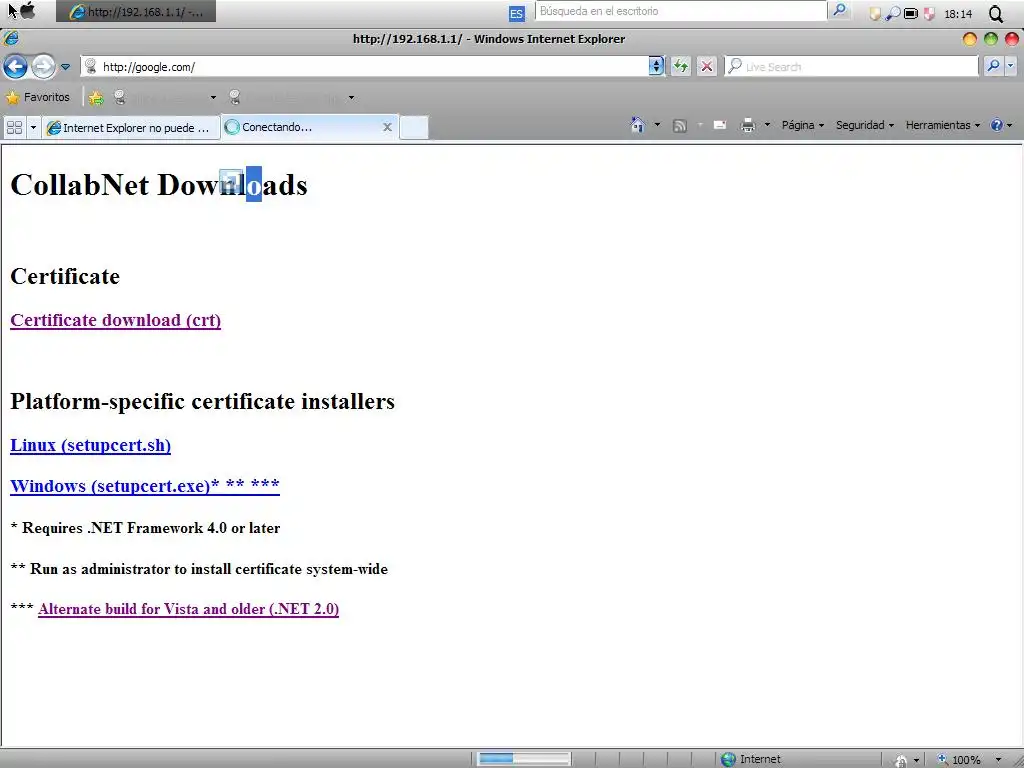Close the Conectando tab with its X
Image resolution: width=1024 pixels, height=768 pixels.
387,127
